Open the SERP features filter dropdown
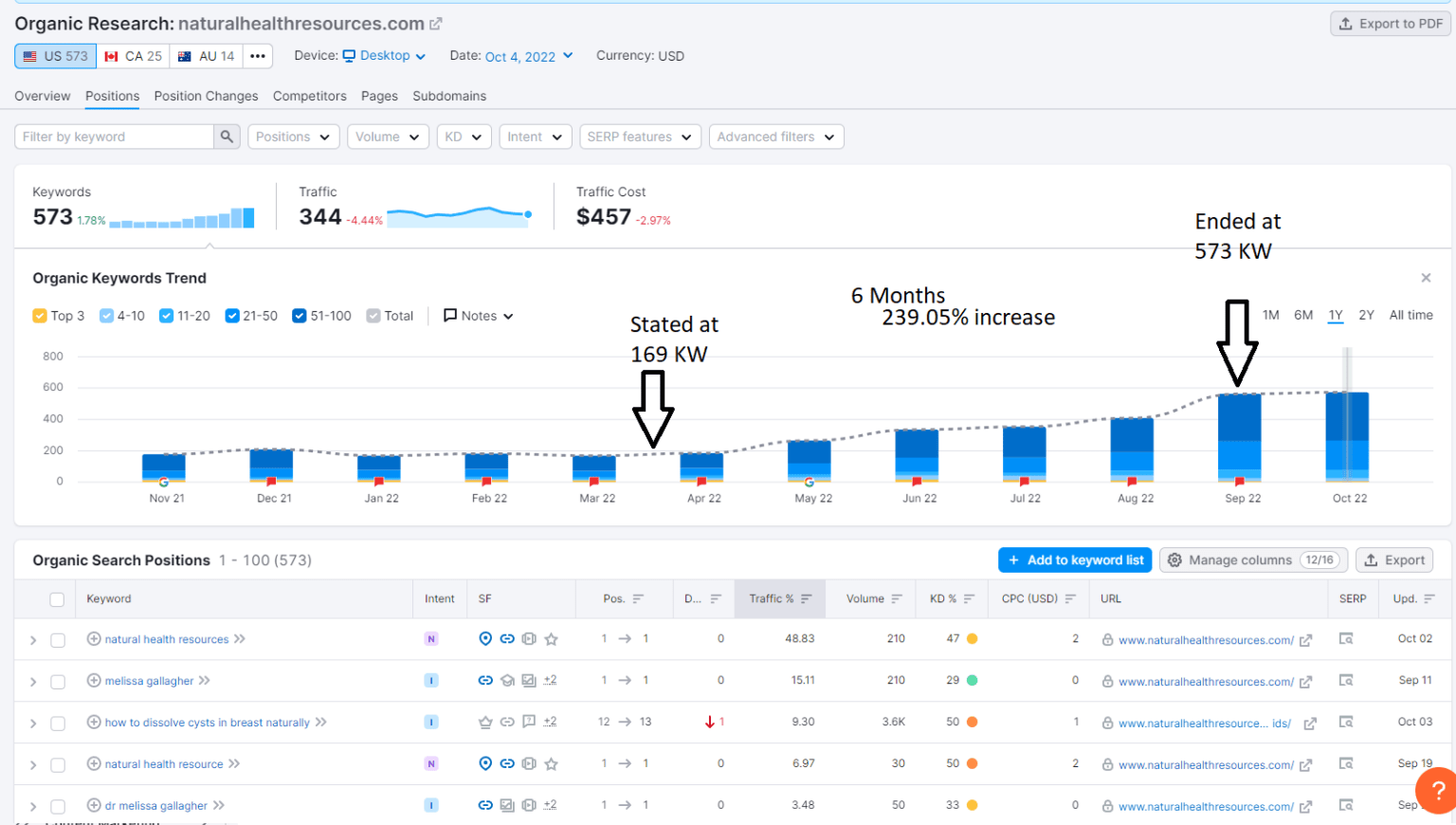Image resolution: width=1456 pixels, height=825 pixels. click(640, 137)
